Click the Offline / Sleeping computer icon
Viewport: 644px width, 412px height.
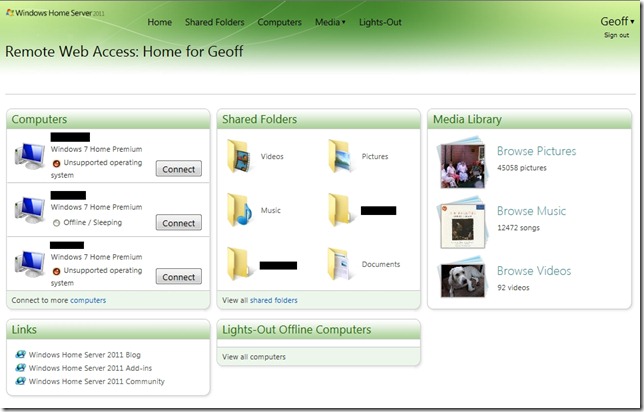pos(29,209)
